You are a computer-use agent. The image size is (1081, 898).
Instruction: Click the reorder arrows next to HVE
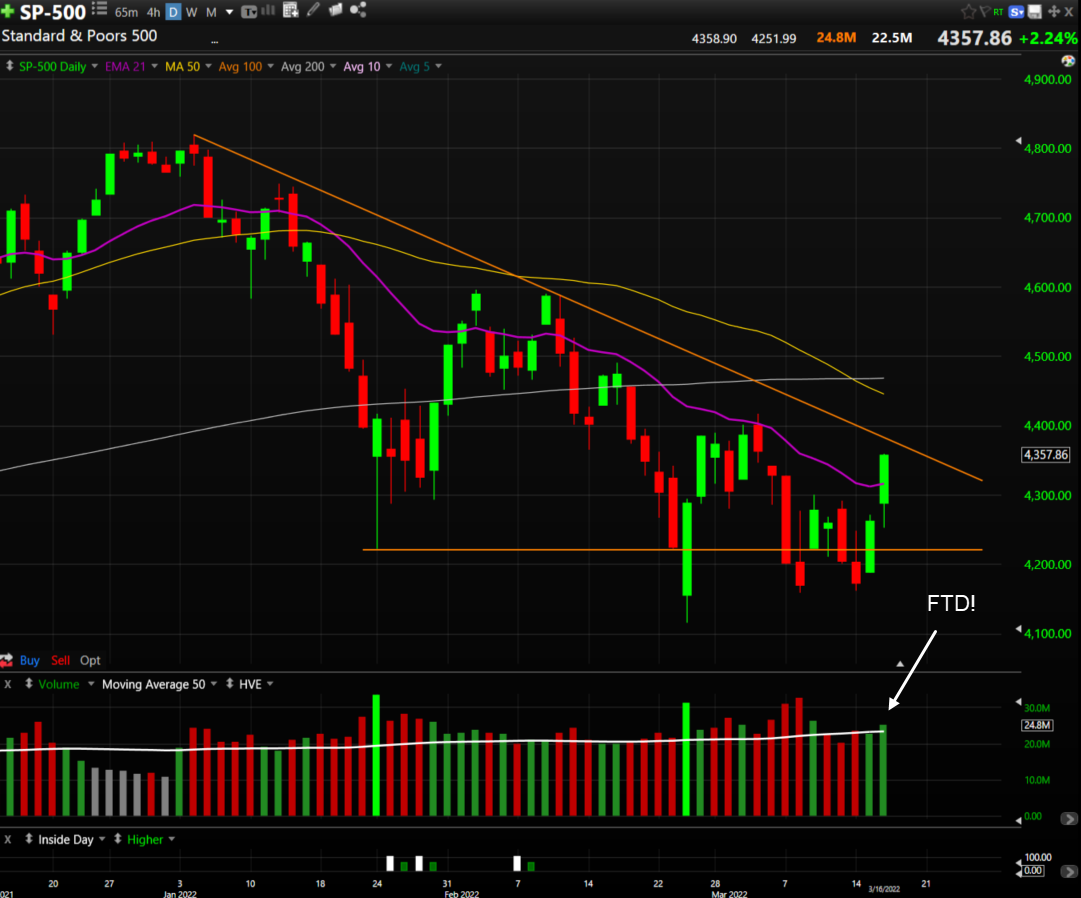[x=230, y=684]
